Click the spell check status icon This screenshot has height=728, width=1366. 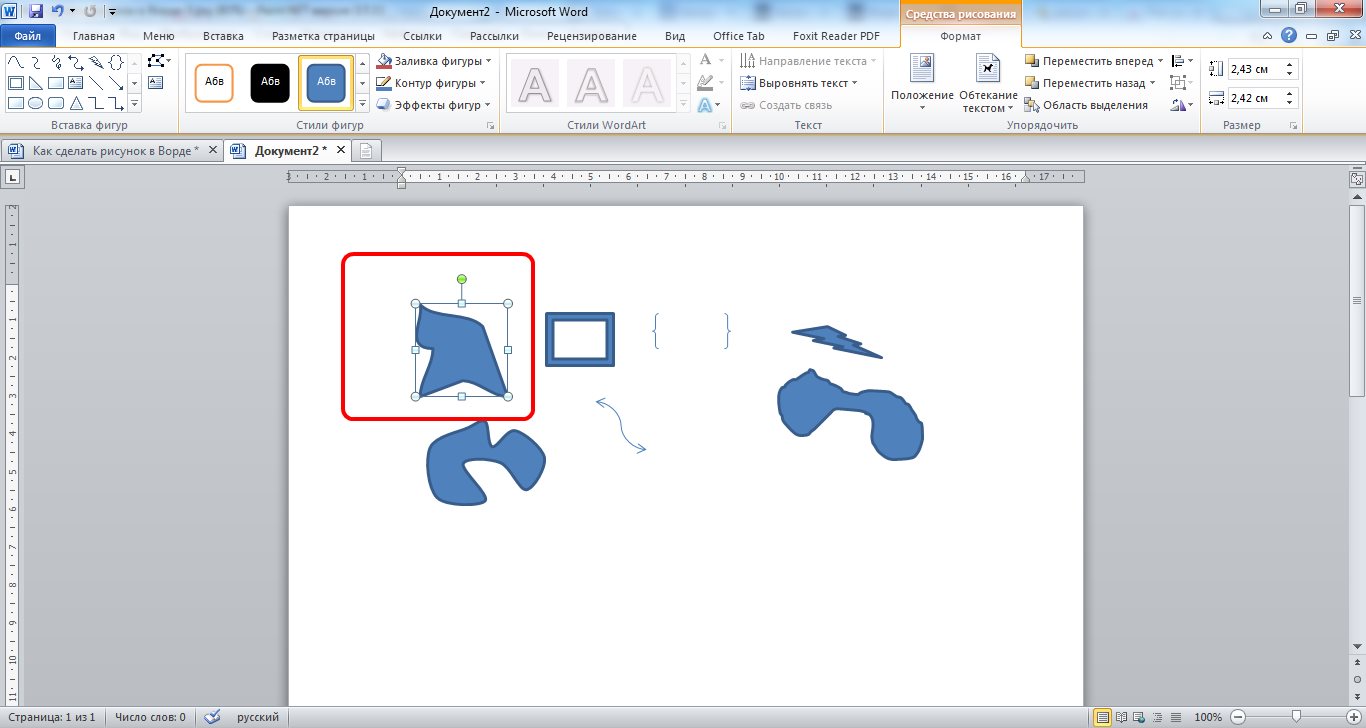pos(211,717)
